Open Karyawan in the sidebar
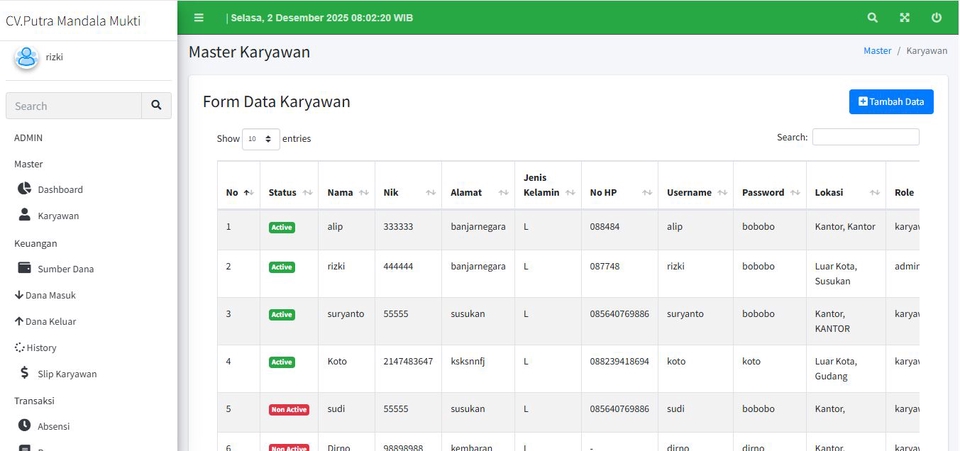The height and width of the screenshot is (451, 960). pyautogui.click(x=58, y=215)
